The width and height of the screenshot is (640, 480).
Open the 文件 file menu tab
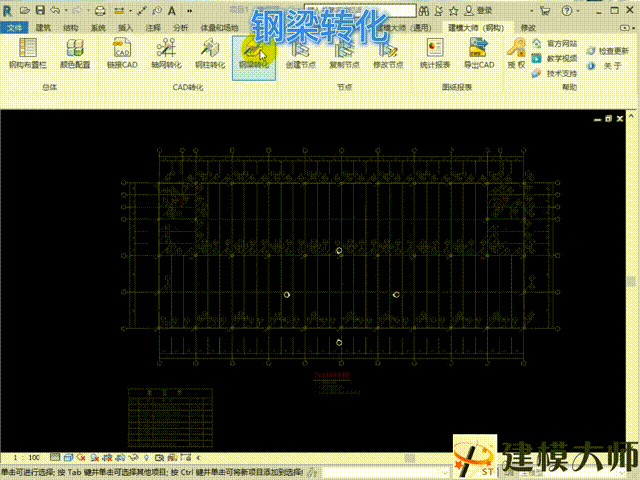(x=14, y=28)
